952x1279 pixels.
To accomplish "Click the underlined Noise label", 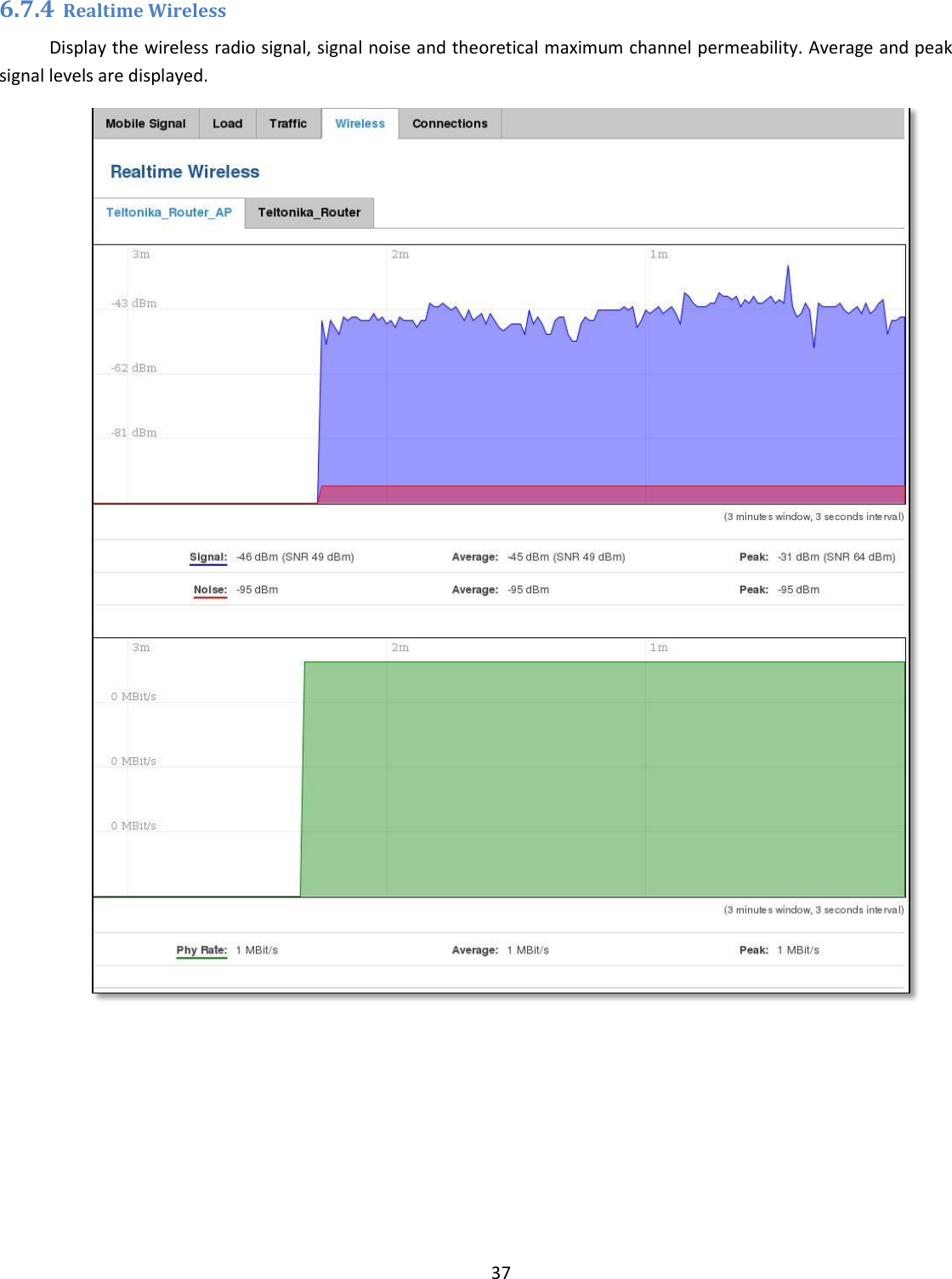I will click(x=209, y=588).
